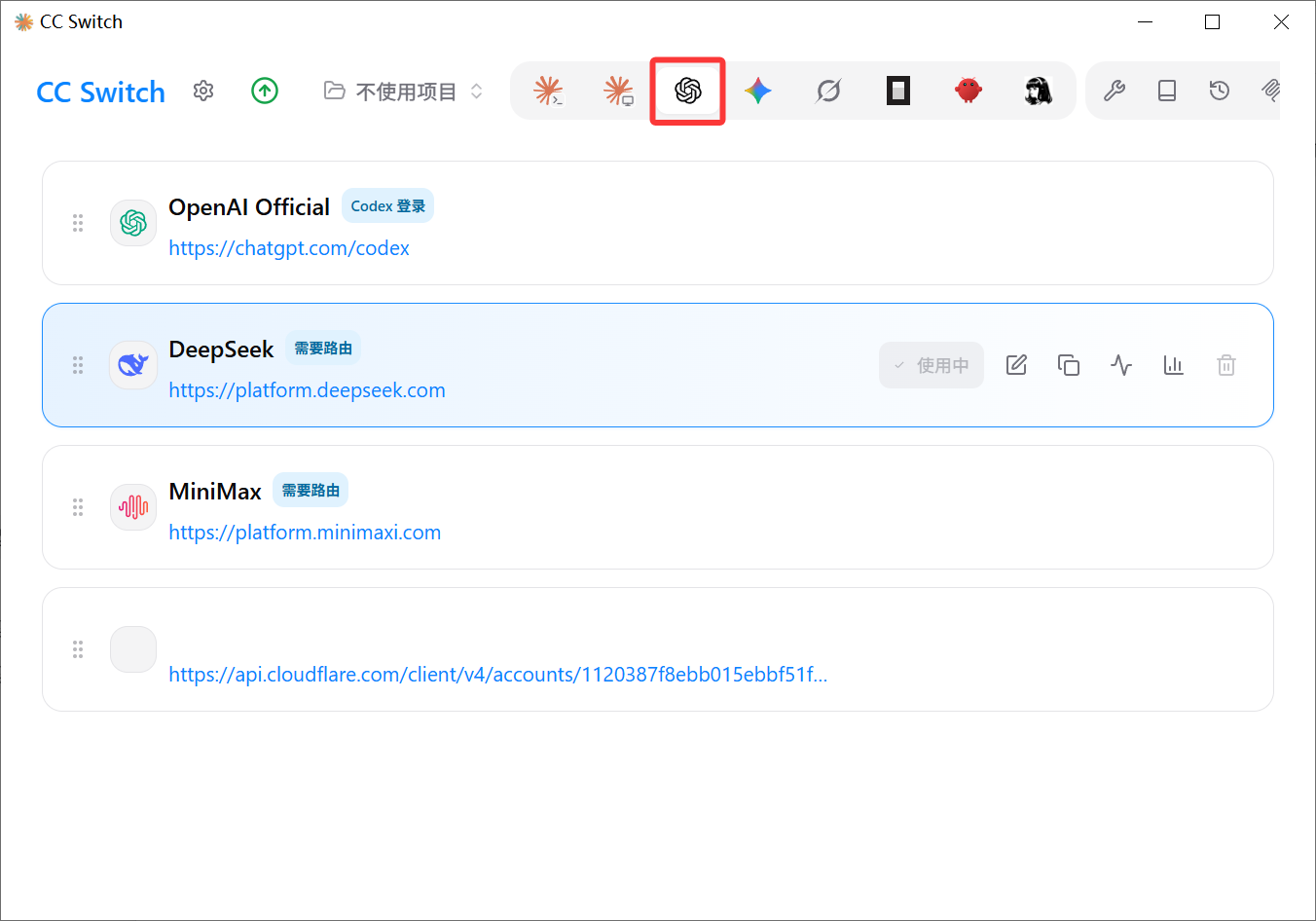Select the OpenAI Official provider name

click(x=249, y=207)
